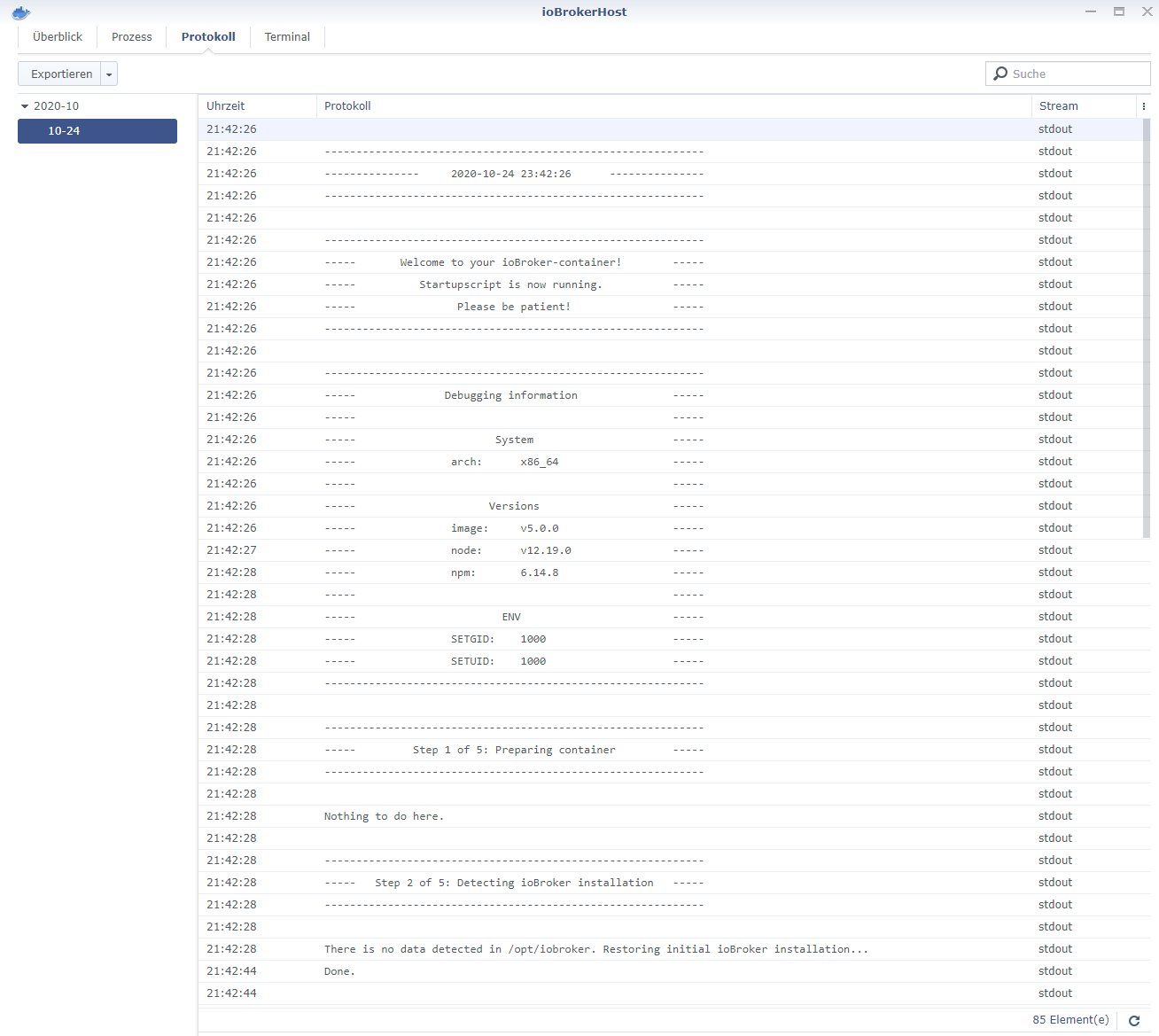This screenshot has height=1036, width=1159.
Task: Click the "SETGID: 1000" log entry
Action: [674, 639]
